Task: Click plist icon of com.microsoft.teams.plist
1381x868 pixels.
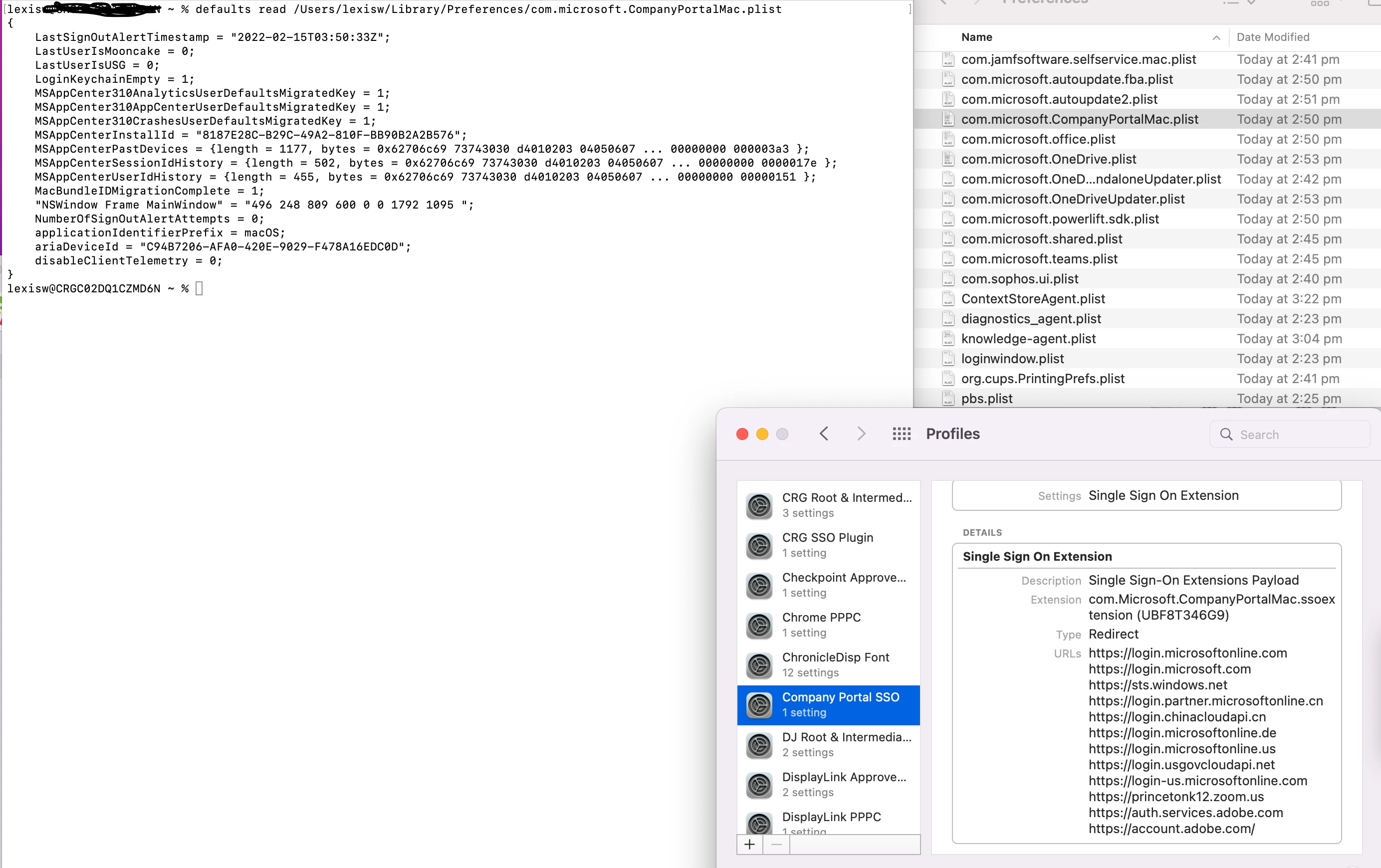Action: tap(948, 259)
